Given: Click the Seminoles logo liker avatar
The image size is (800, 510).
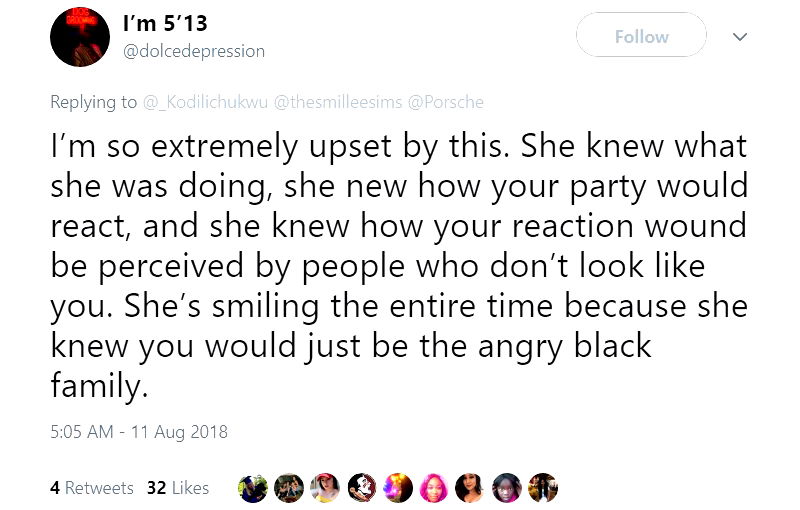Looking at the screenshot, I should click(361, 487).
